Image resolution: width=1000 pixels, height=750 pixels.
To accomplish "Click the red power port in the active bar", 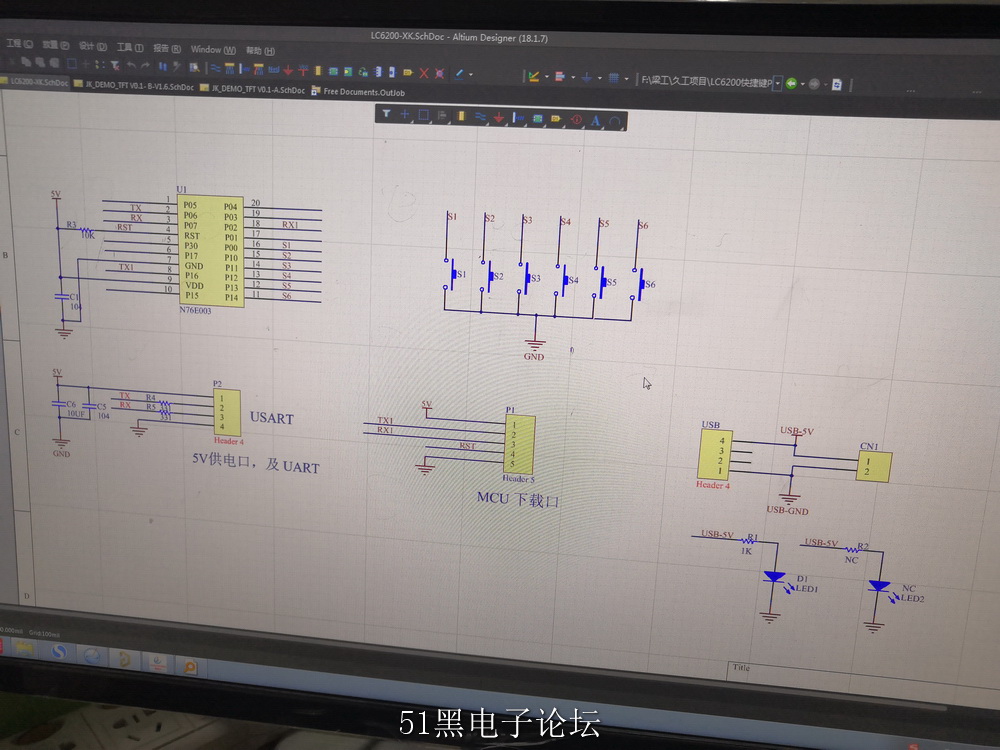I will tap(499, 117).
